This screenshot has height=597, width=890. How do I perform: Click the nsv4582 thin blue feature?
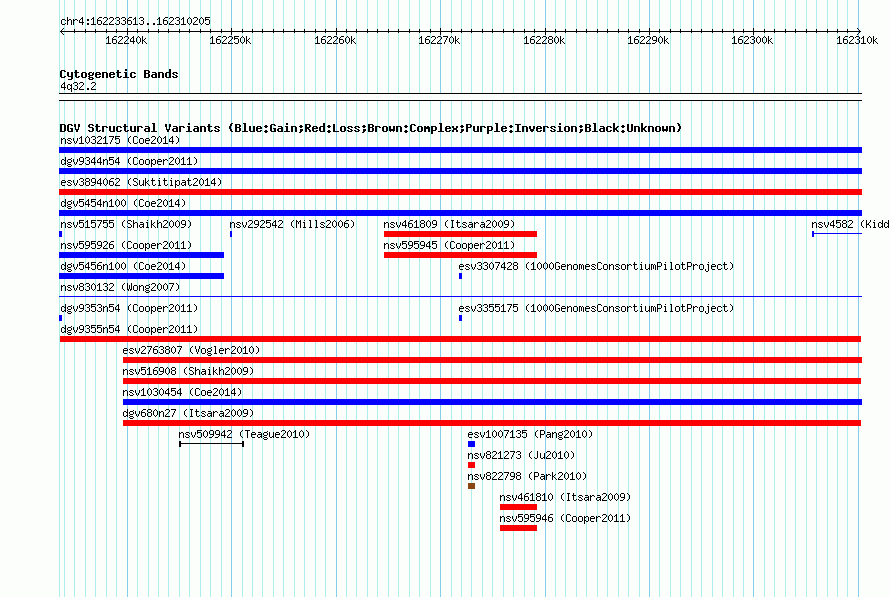837,234
